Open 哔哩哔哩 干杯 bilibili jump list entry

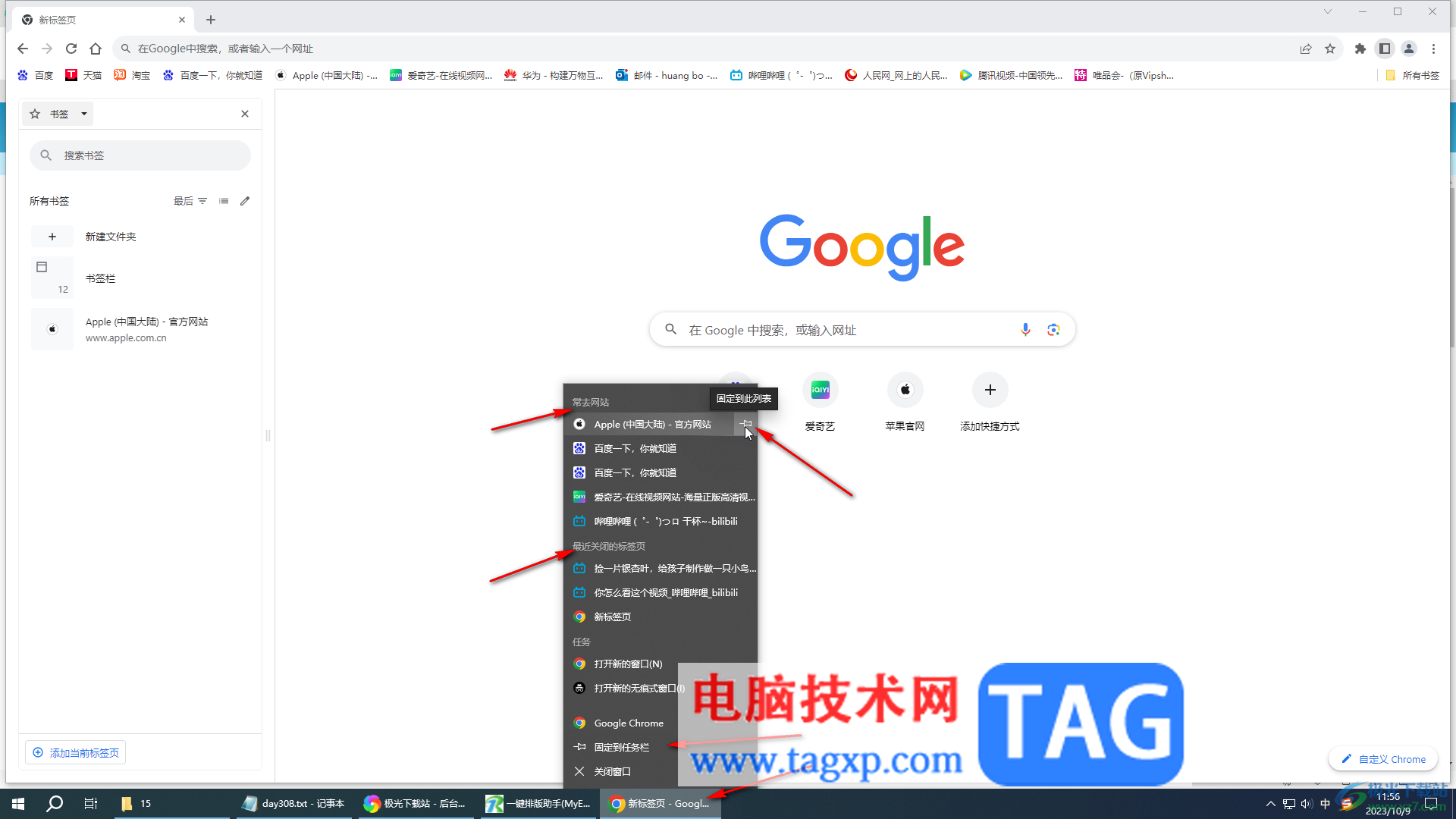[x=661, y=522]
